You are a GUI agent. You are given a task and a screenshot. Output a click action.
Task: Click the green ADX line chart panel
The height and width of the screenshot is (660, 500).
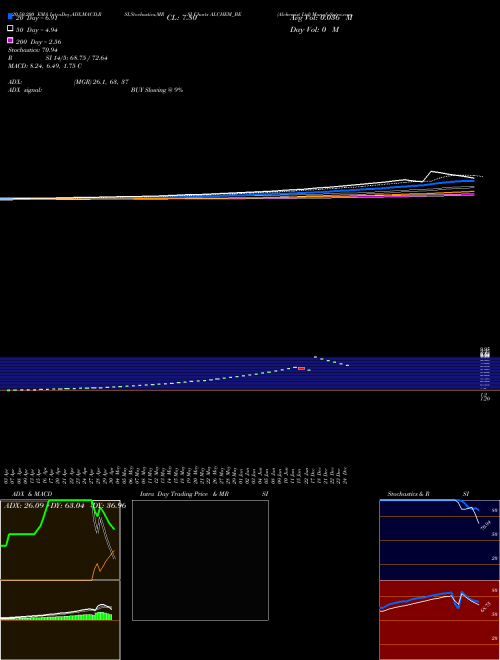click(60, 540)
